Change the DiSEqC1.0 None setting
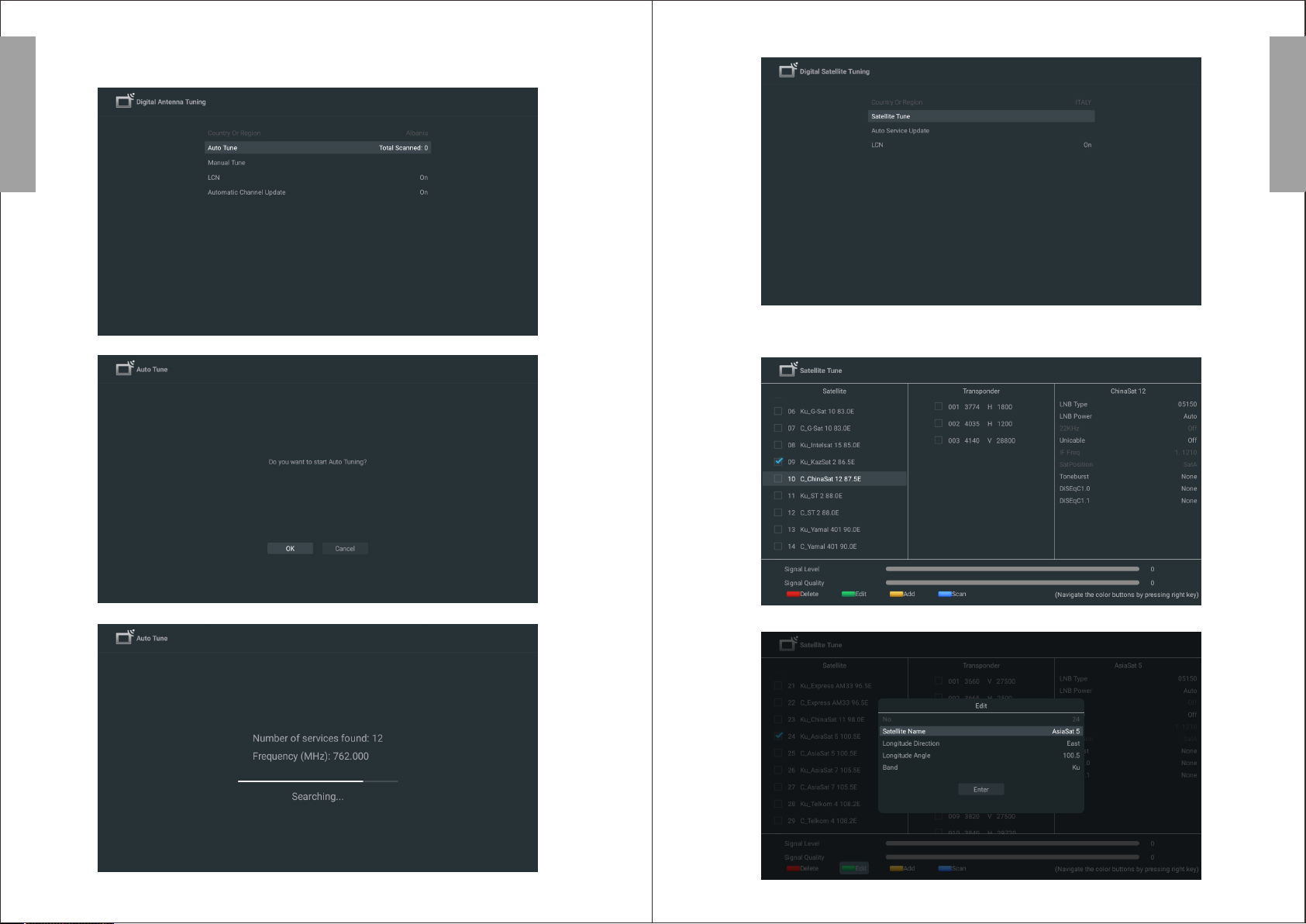The image size is (1306, 924). click(1128, 488)
